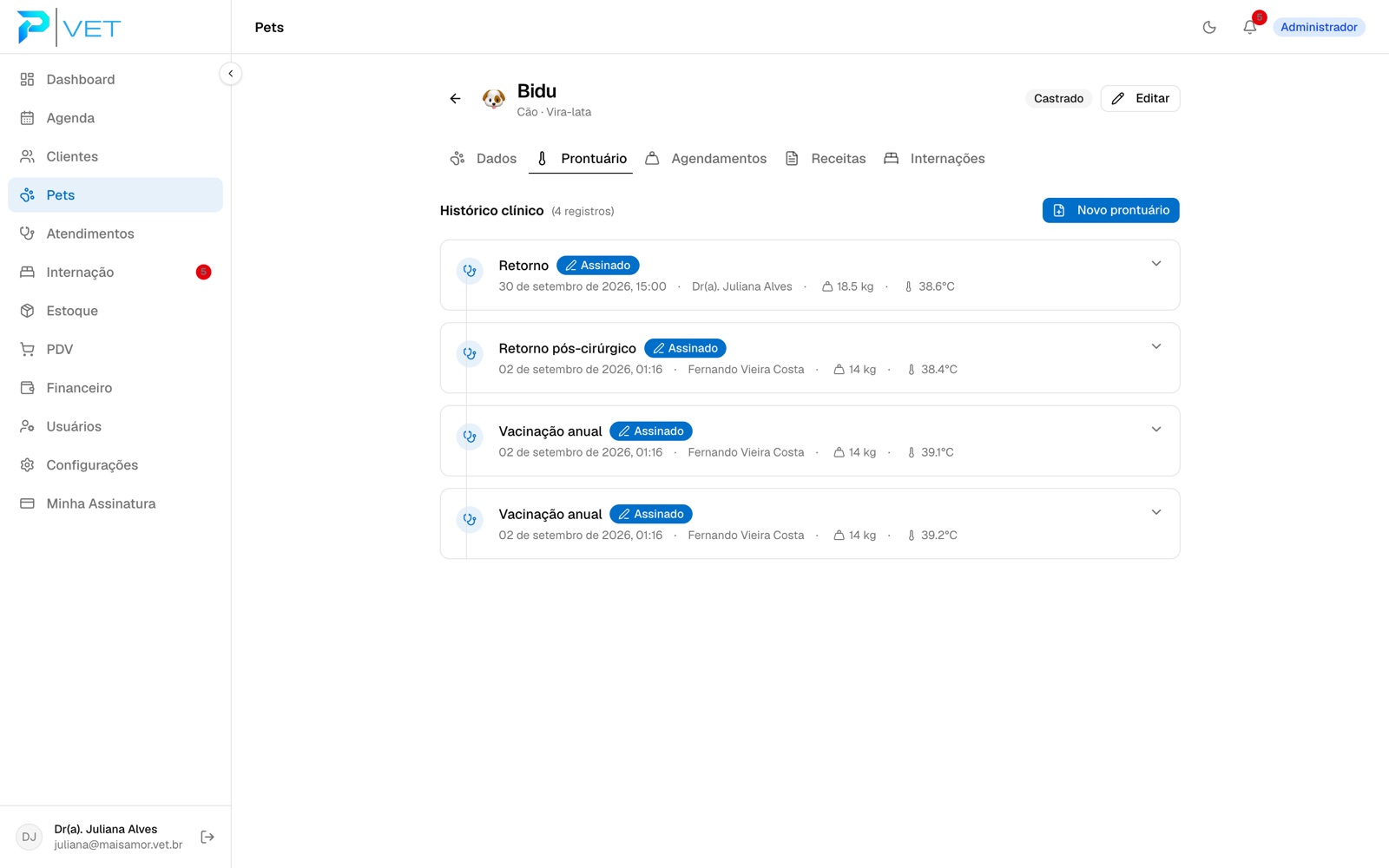
Task: Open the Receitas tab
Action: [826, 159]
